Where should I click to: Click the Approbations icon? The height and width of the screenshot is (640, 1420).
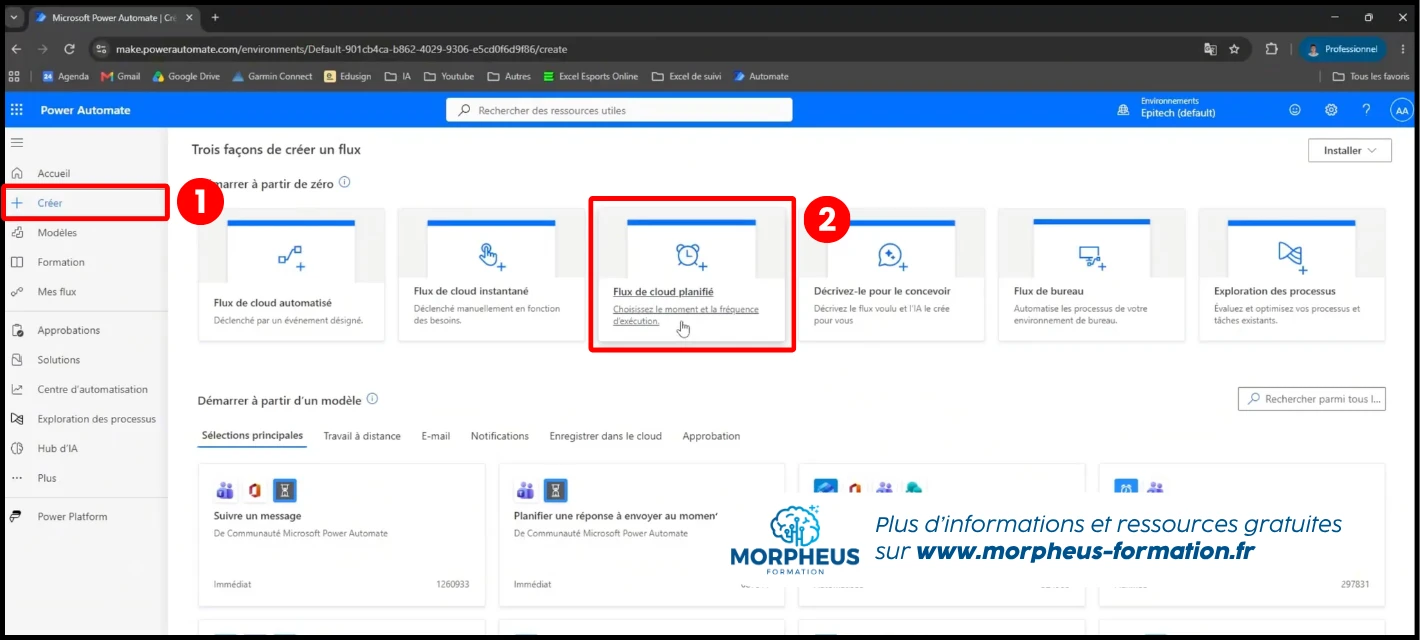[x=16, y=330]
